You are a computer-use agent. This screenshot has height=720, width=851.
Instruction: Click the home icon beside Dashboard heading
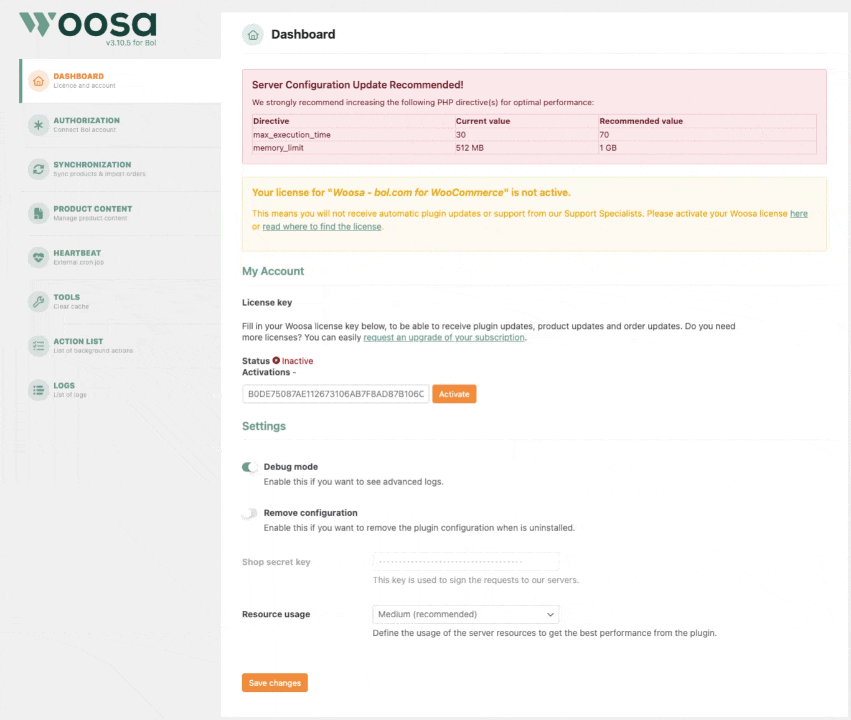tap(253, 35)
